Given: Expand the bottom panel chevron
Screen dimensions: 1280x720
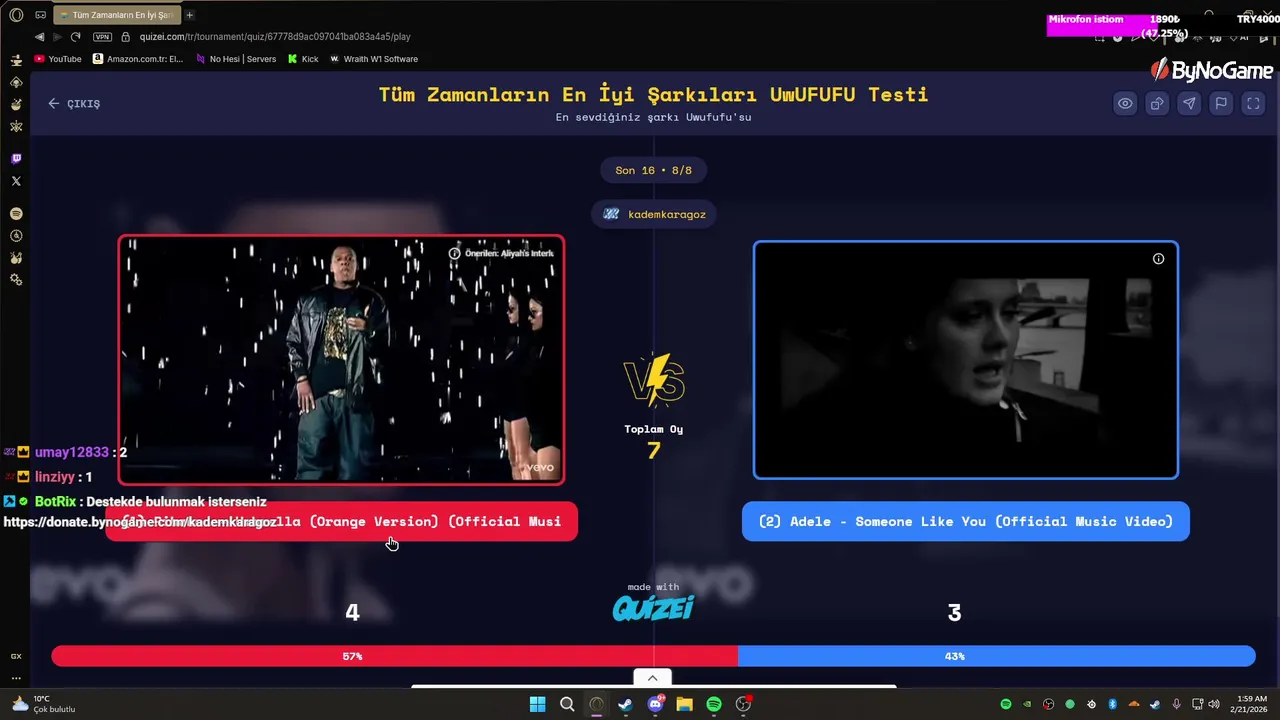Looking at the screenshot, I should (x=652, y=678).
